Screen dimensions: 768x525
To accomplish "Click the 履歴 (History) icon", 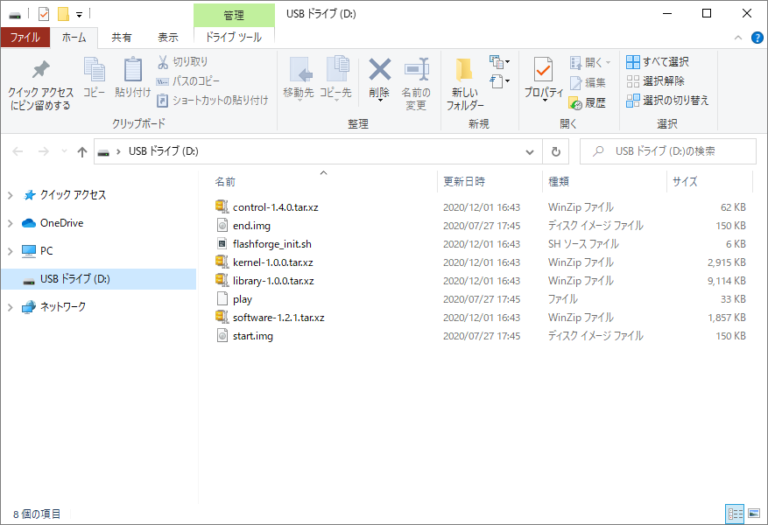I will 575,103.
